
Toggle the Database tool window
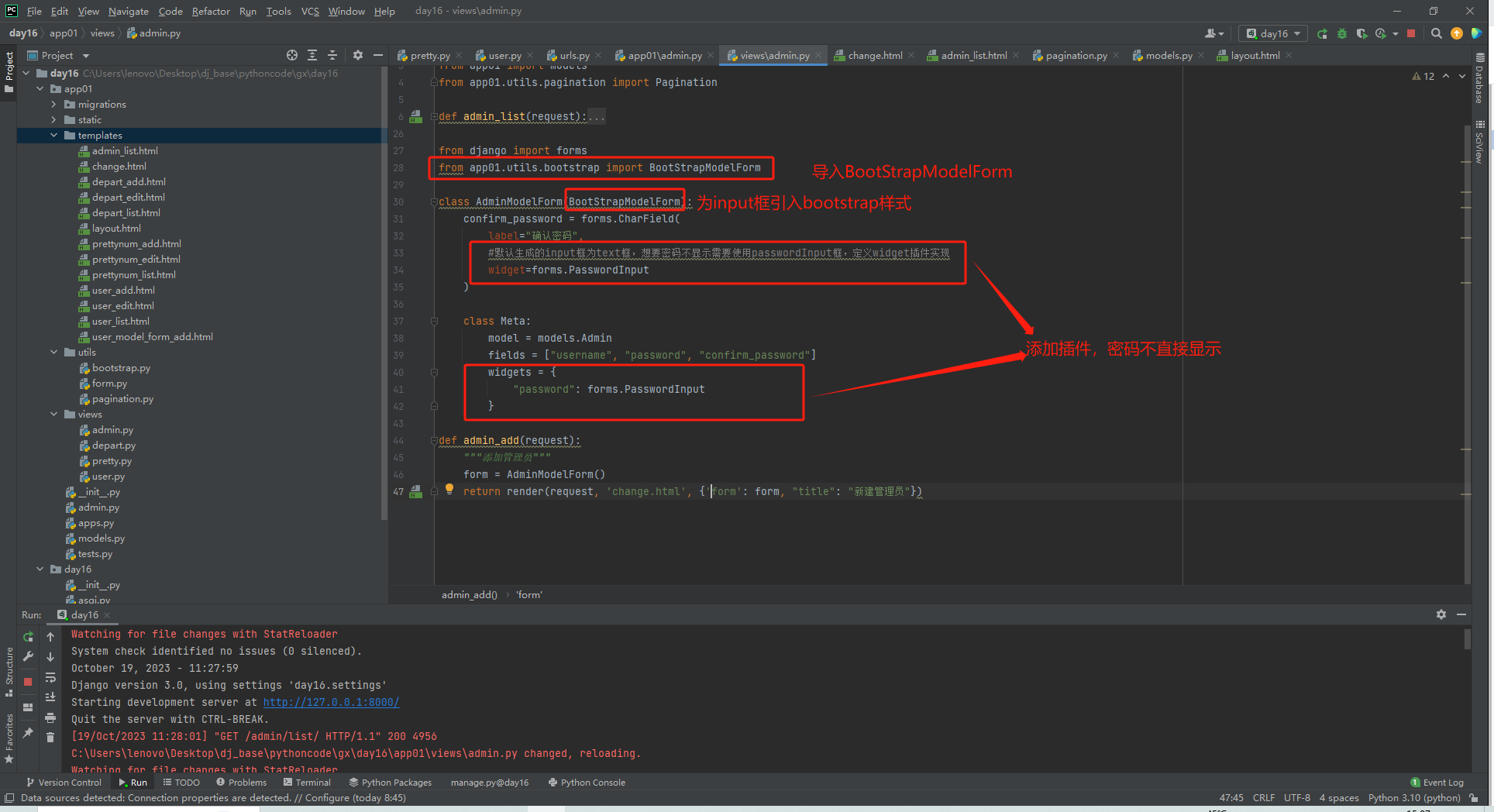(1479, 78)
